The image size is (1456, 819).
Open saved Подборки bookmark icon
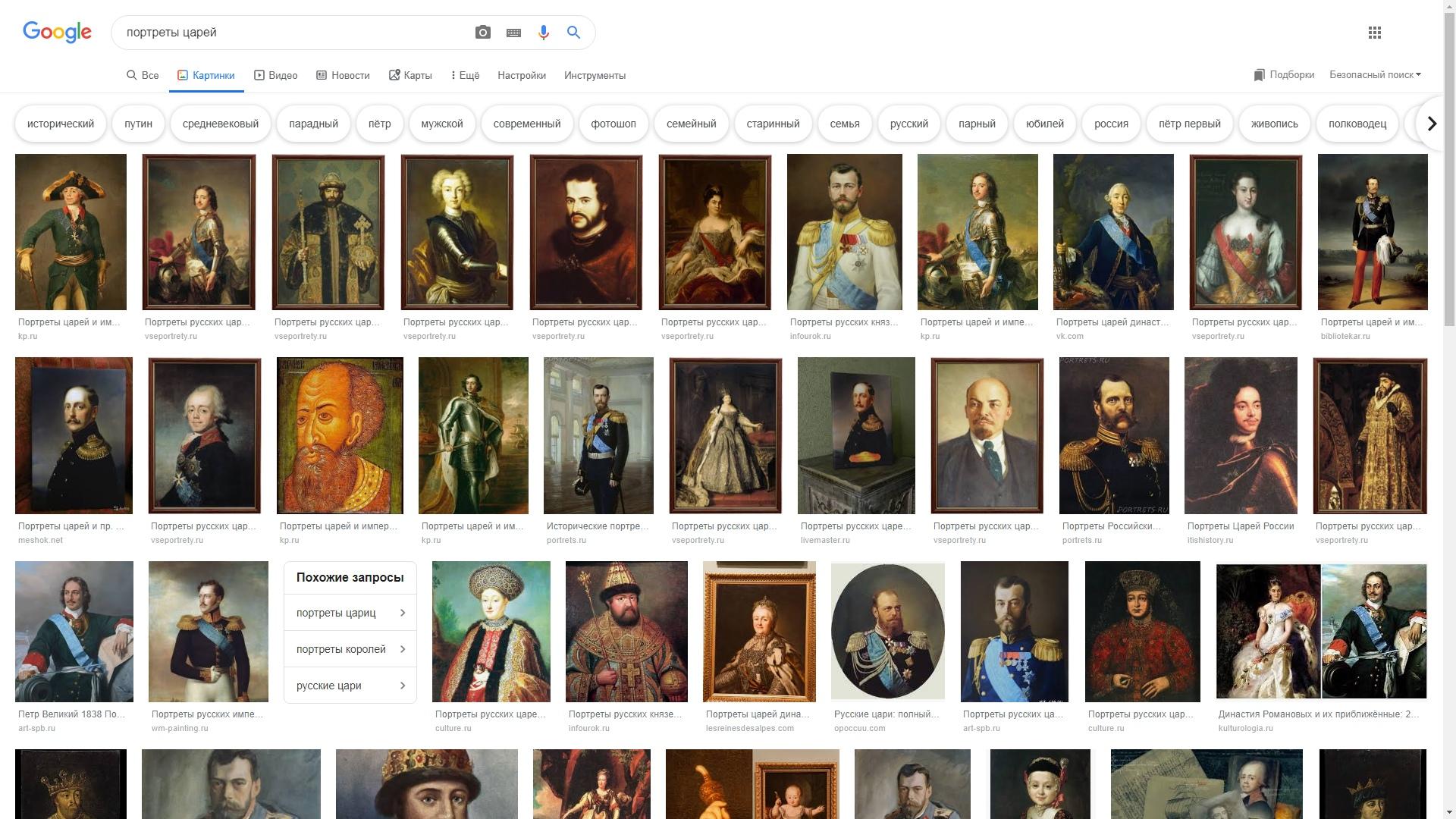(x=1259, y=75)
